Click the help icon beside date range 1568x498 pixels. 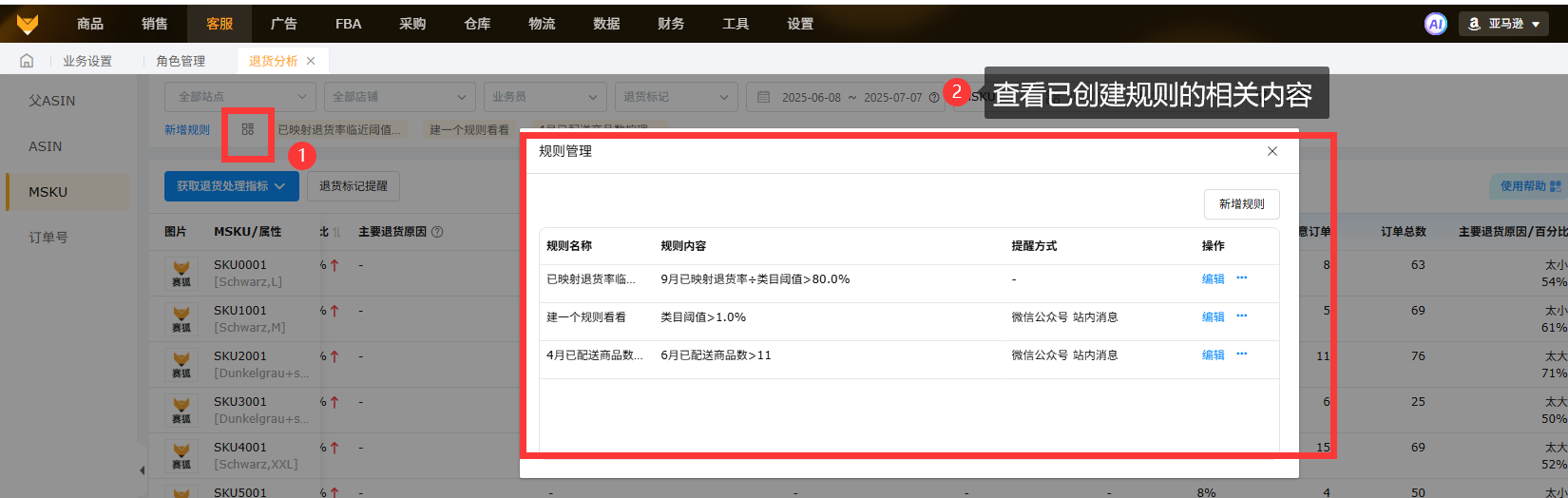[x=934, y=98]
